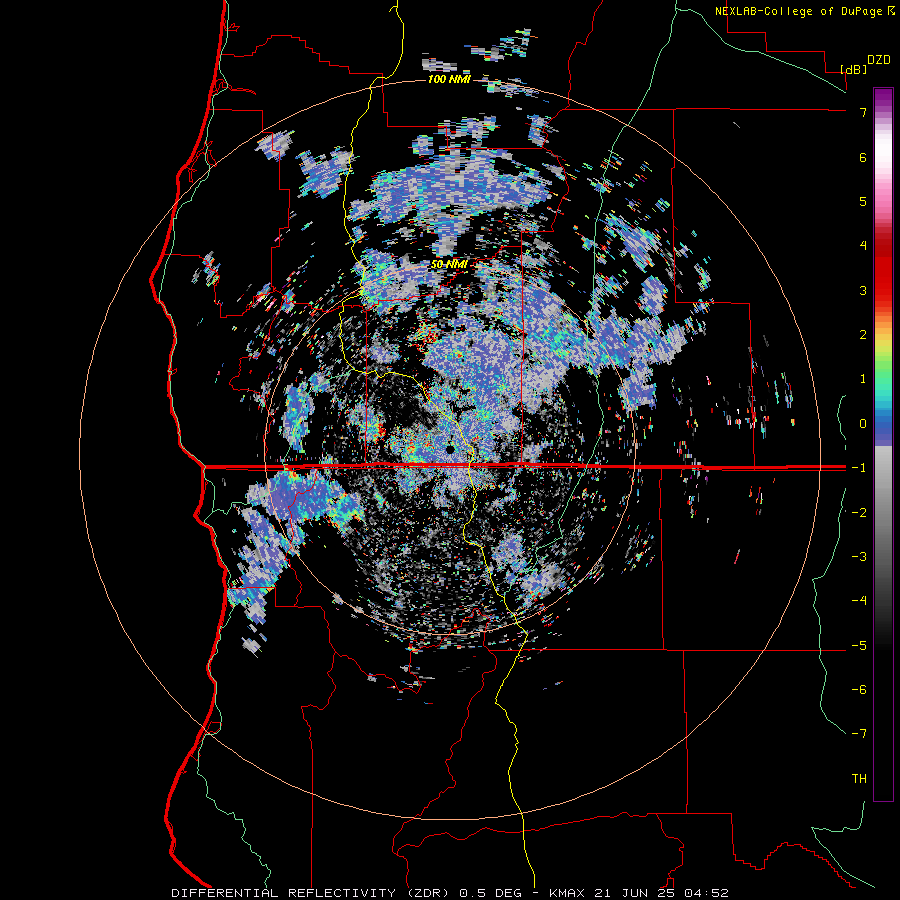
Task: Click the -6 value on the scale
Action: click(x=859, y=690)
